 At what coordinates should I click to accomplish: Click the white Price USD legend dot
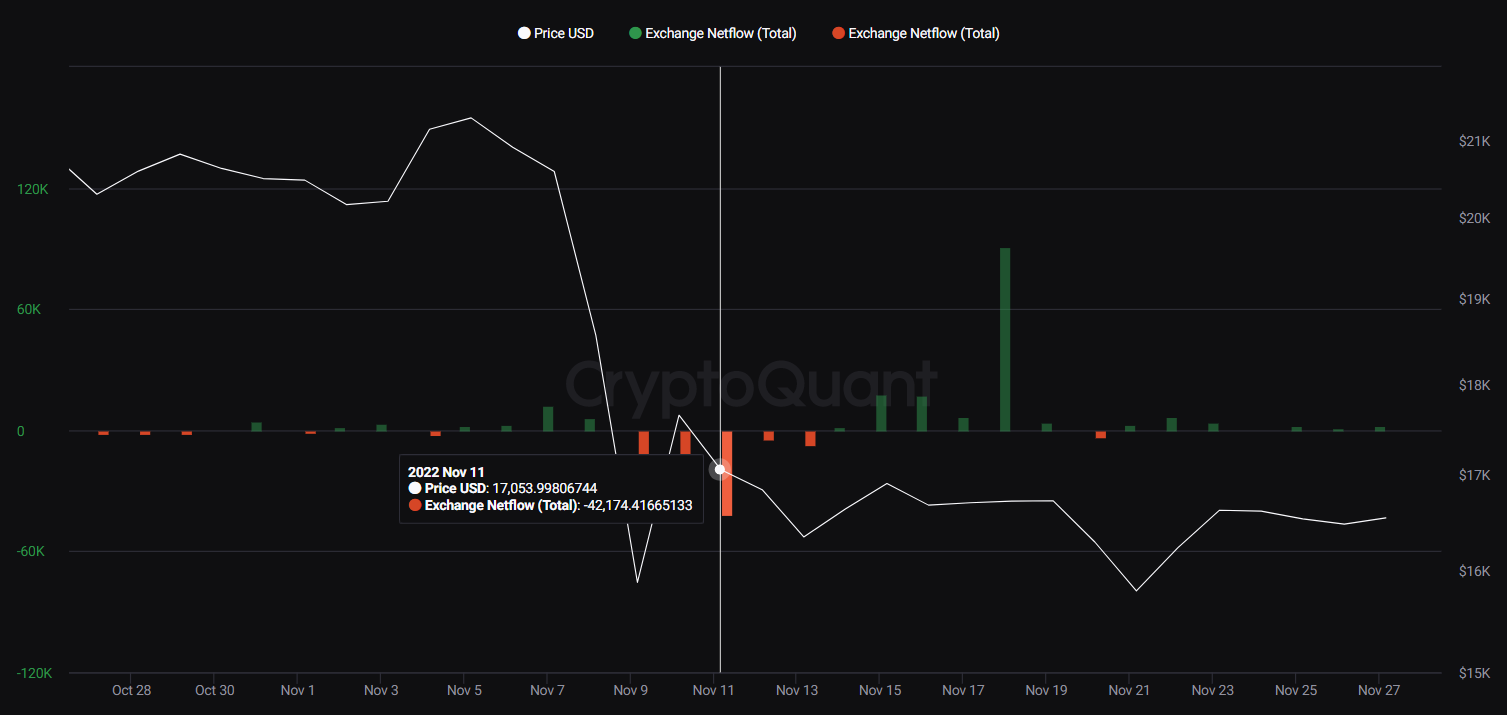[524, 33]
